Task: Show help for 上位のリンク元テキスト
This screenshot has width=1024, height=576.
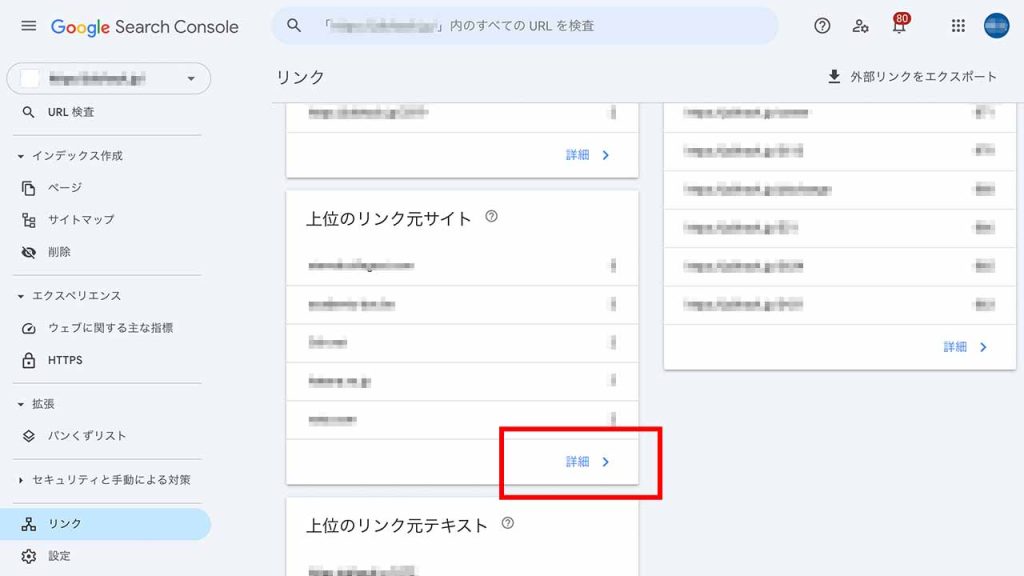Action: coord(507,523)
